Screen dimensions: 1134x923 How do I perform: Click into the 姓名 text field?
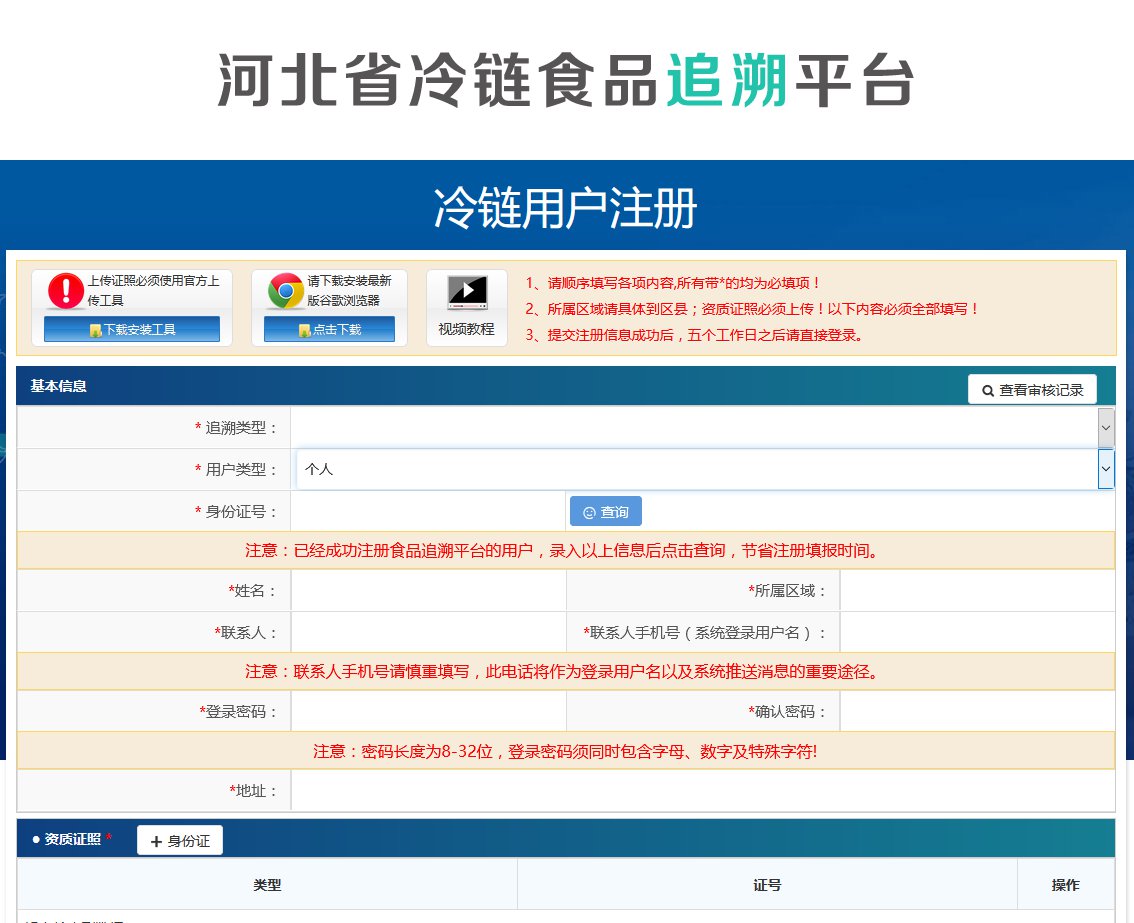point(428,591)
